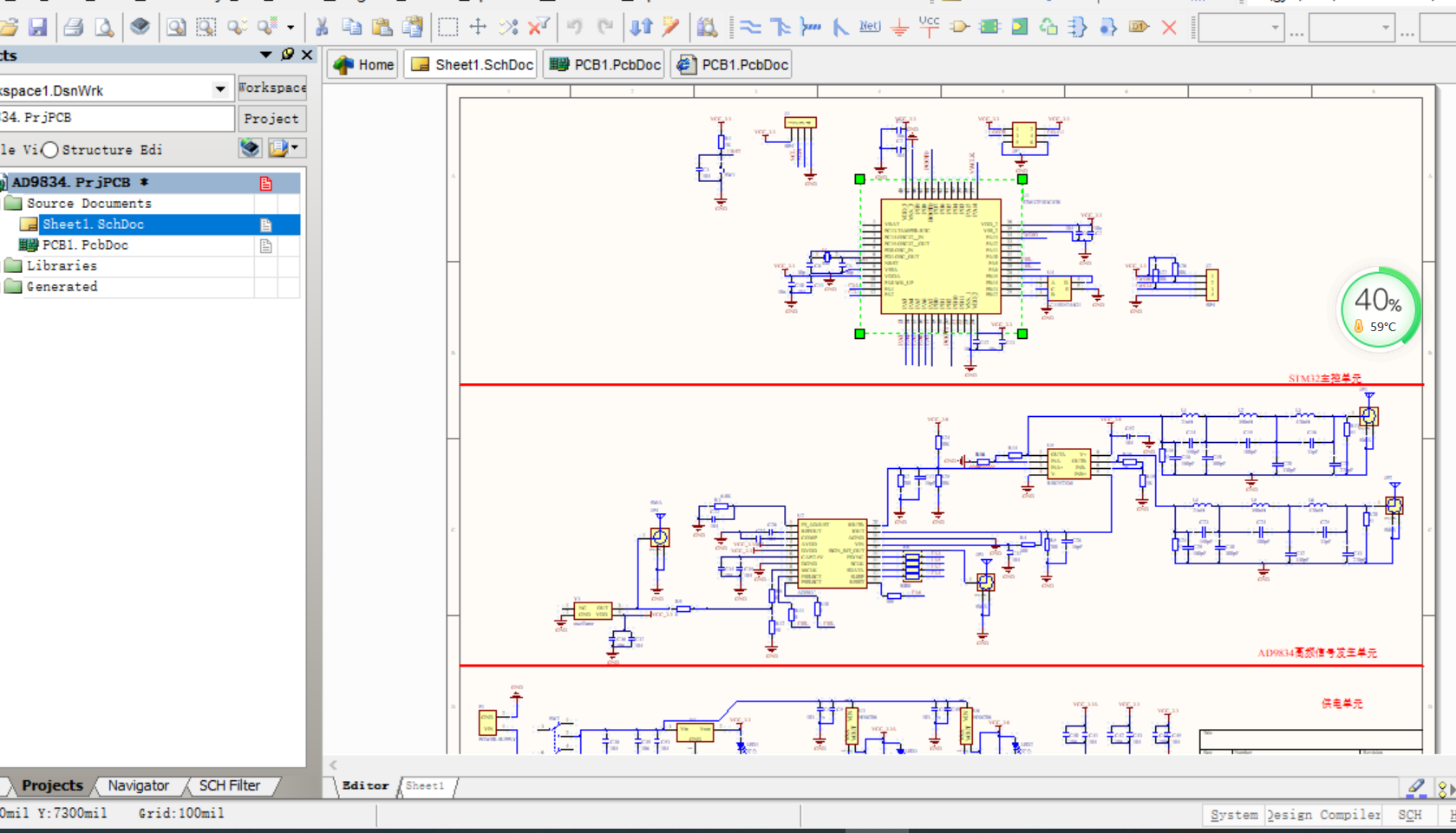
Task: Switch to the Home tab
Action: tap(363, 64)
